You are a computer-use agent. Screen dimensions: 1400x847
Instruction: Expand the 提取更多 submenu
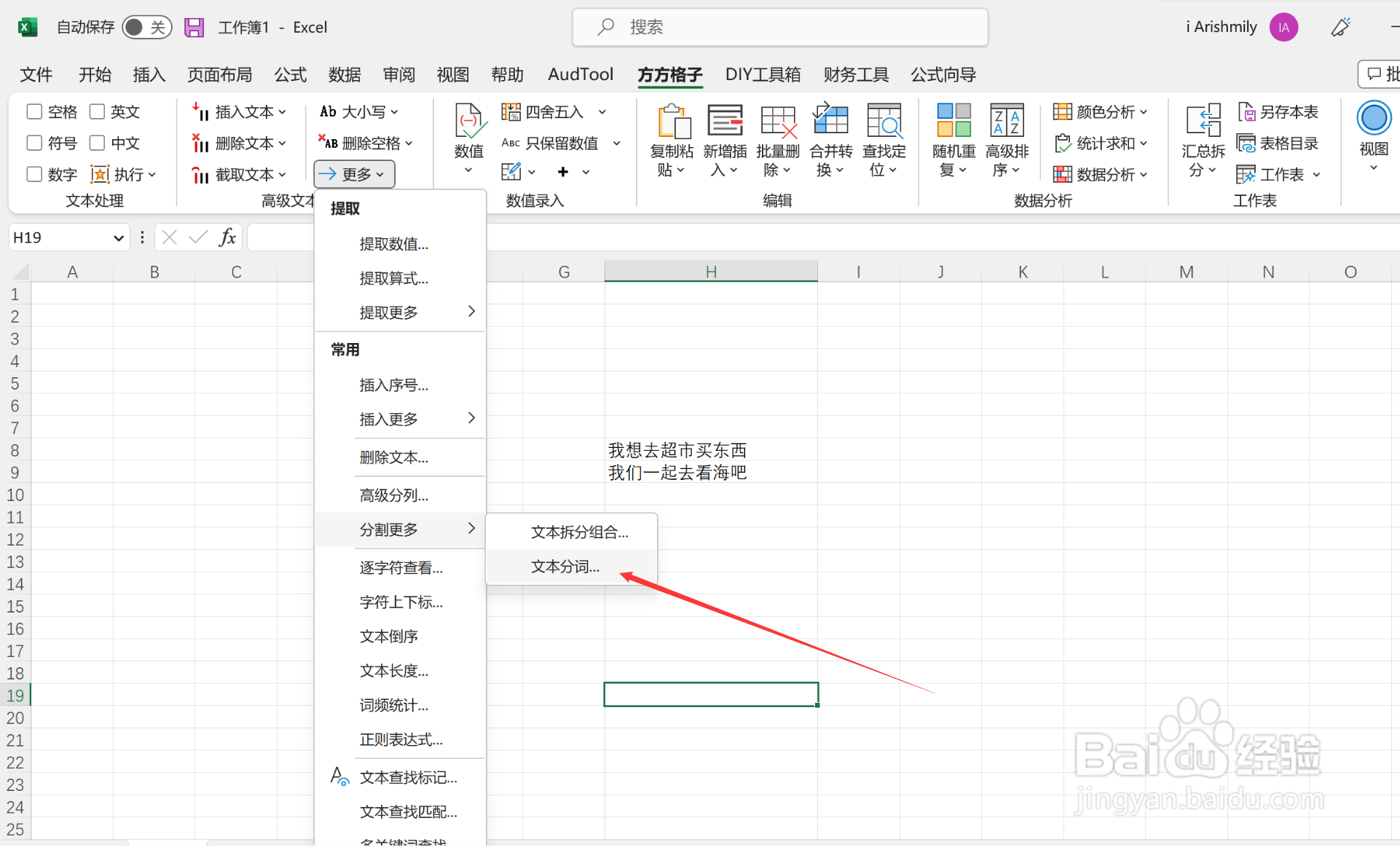tap(401, 312)
